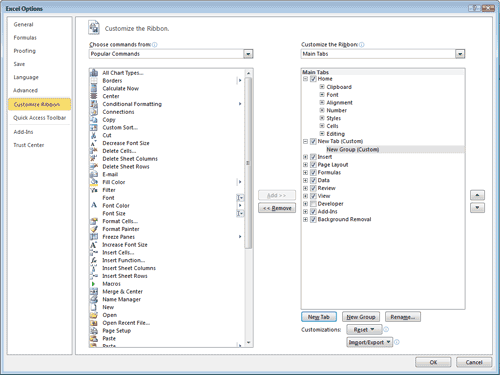500x375 pixels.
Task: Click the Custom Sort icon
Action: (x=94, y=127)
